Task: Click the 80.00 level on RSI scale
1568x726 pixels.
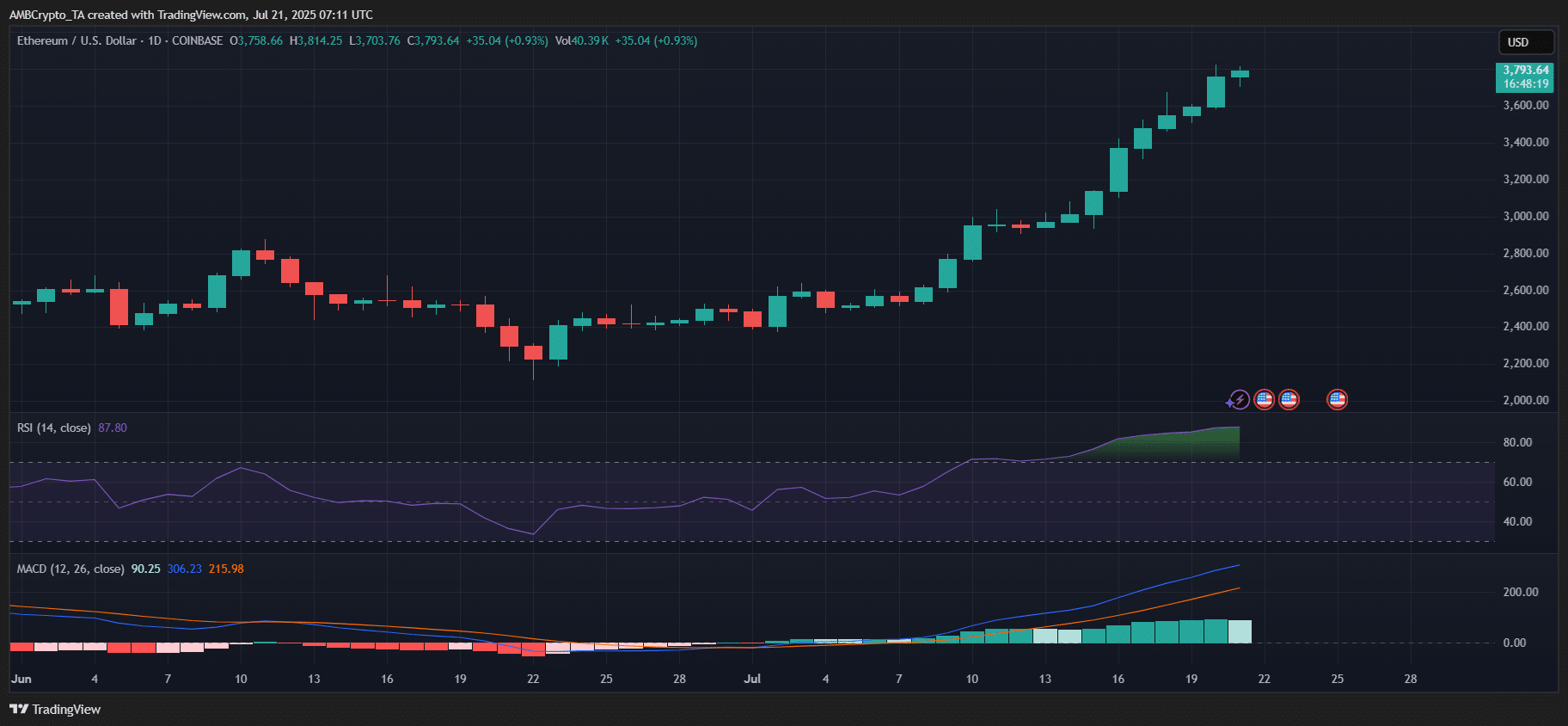Action: click(1517, 442)
